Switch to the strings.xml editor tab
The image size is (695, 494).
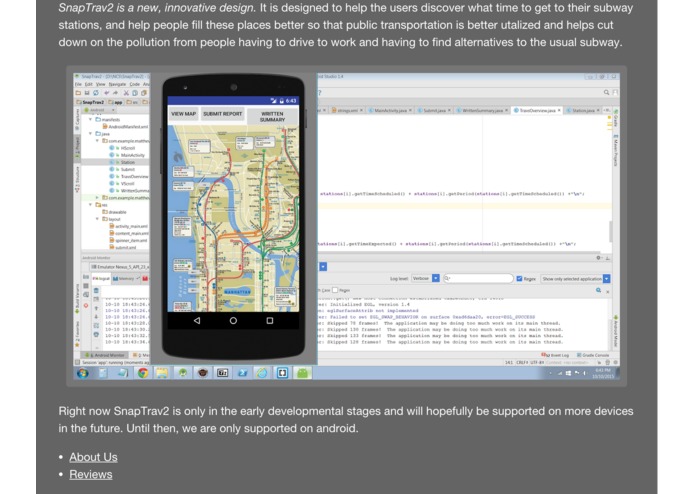click(x=347, y=110)
